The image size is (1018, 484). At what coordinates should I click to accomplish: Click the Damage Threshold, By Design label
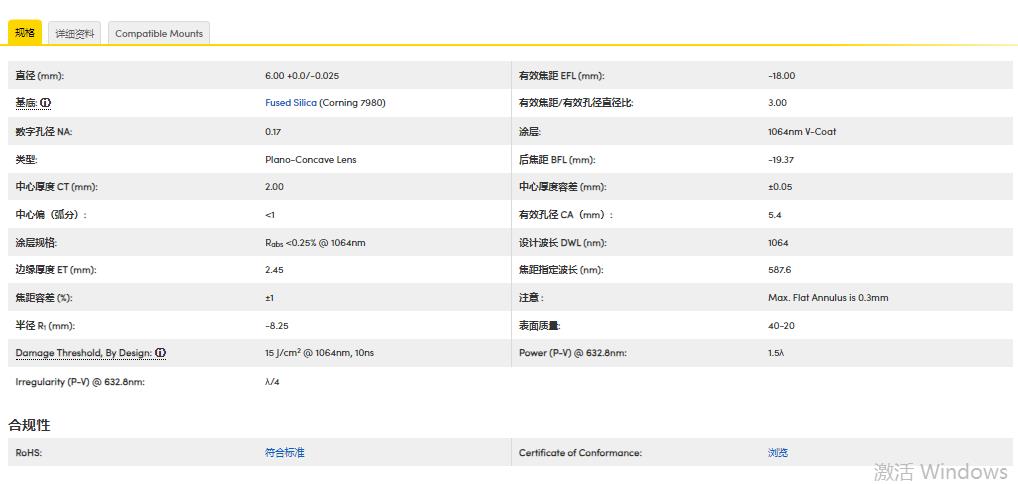tap(84, 353)
